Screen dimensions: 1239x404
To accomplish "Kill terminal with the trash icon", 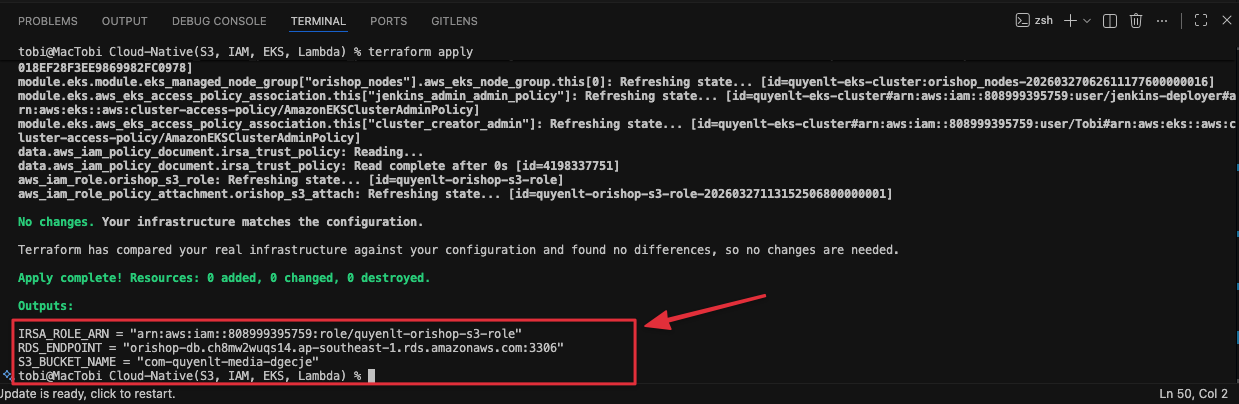I will [x=1136, y=20].
